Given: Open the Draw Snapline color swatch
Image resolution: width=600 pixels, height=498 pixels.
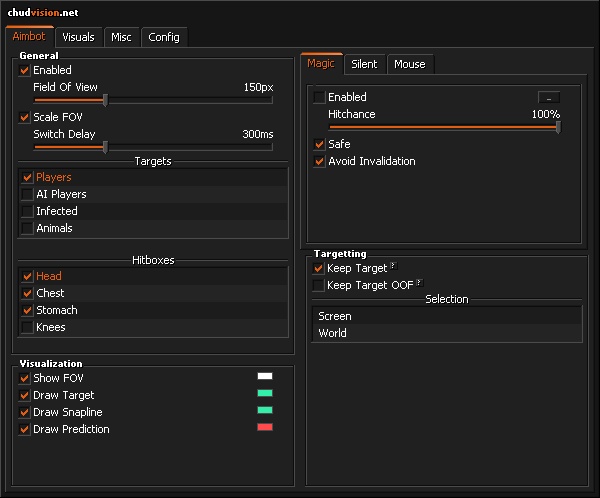Looking at the screenshot, I should click(x=265, y=410).
